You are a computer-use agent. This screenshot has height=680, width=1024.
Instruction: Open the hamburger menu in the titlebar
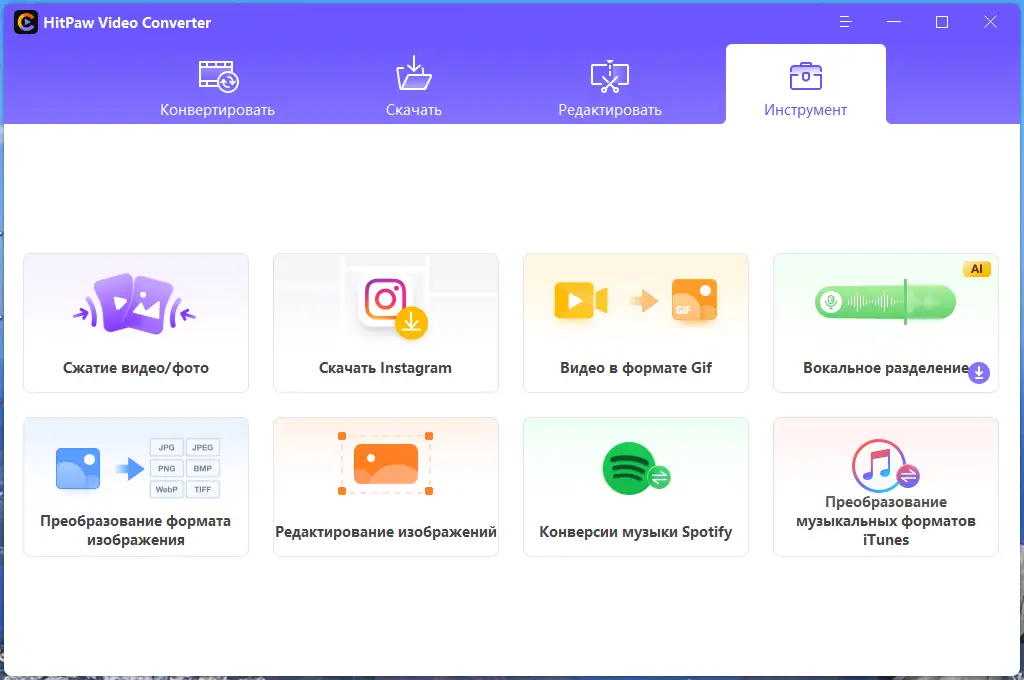845,21
